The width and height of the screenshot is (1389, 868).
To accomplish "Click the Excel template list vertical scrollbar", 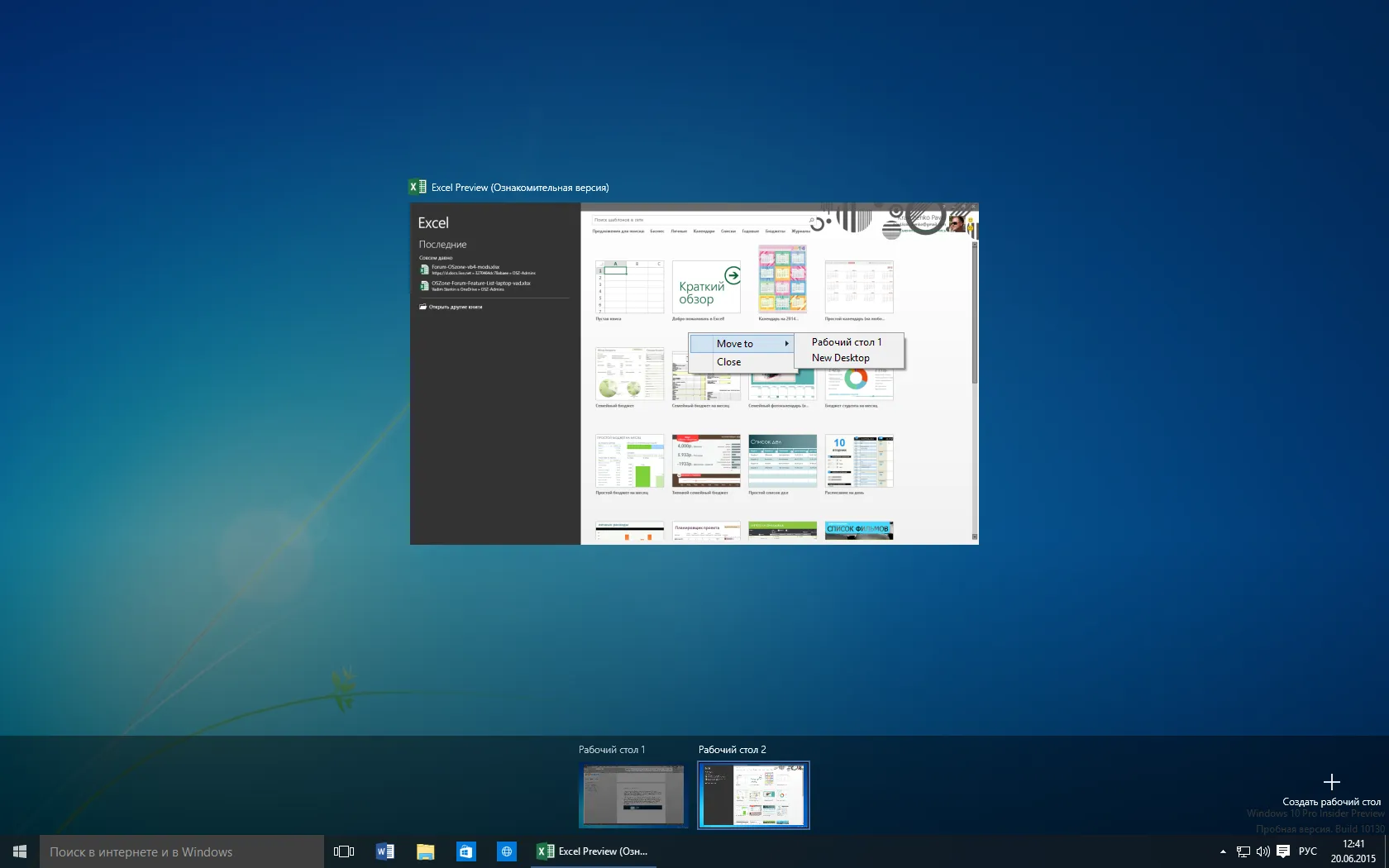I will (975, 389).
